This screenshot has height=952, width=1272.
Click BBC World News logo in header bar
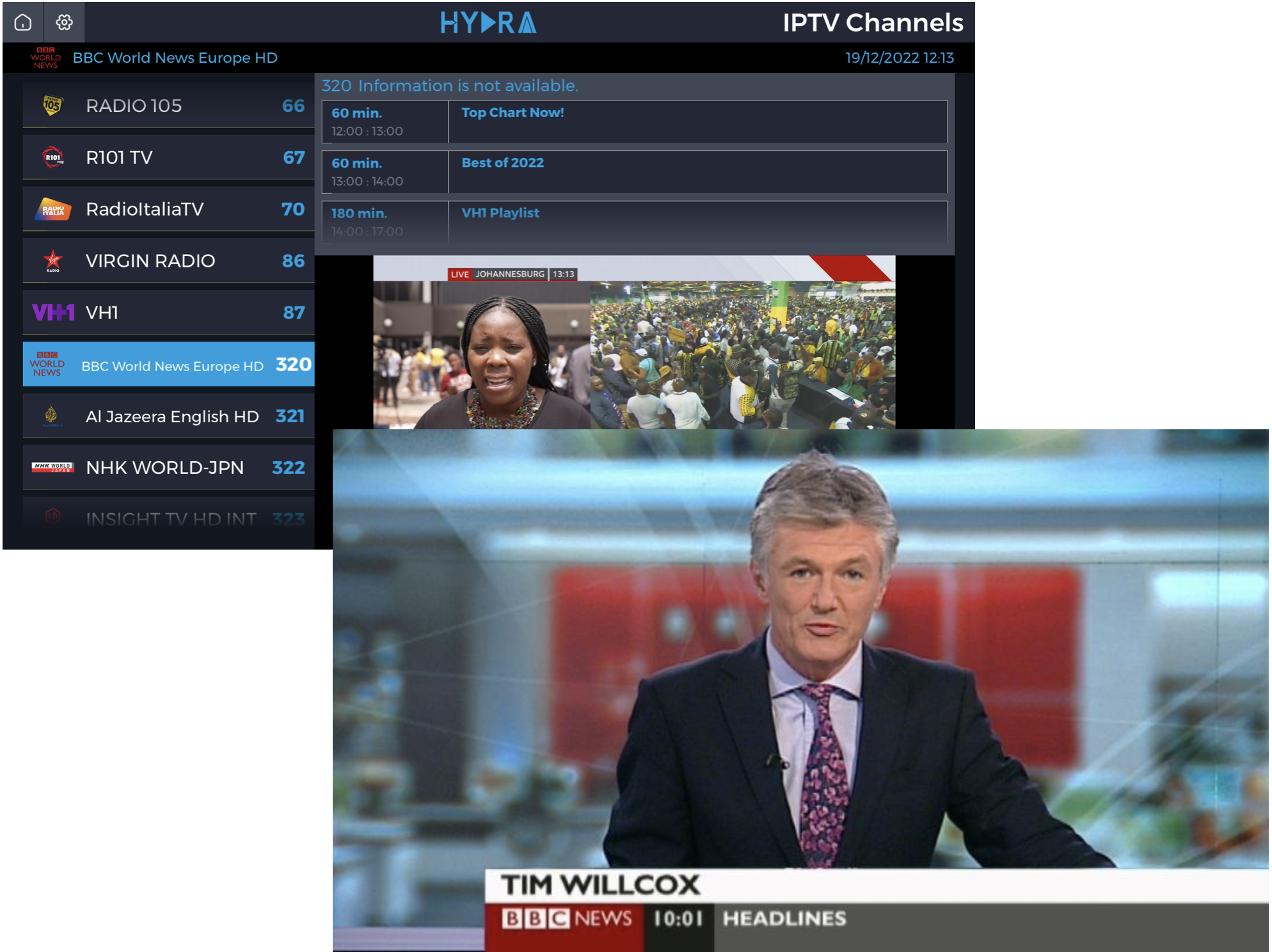pos(45,58)
